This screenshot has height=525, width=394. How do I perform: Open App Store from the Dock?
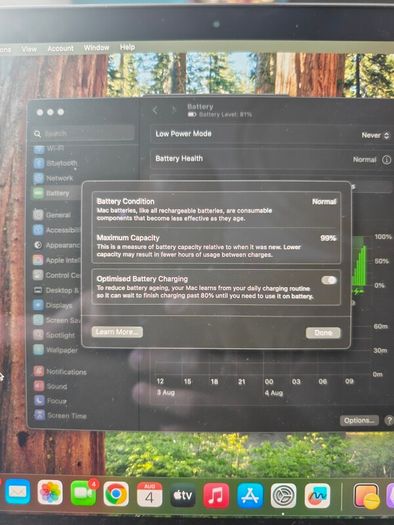click(250, 496)
